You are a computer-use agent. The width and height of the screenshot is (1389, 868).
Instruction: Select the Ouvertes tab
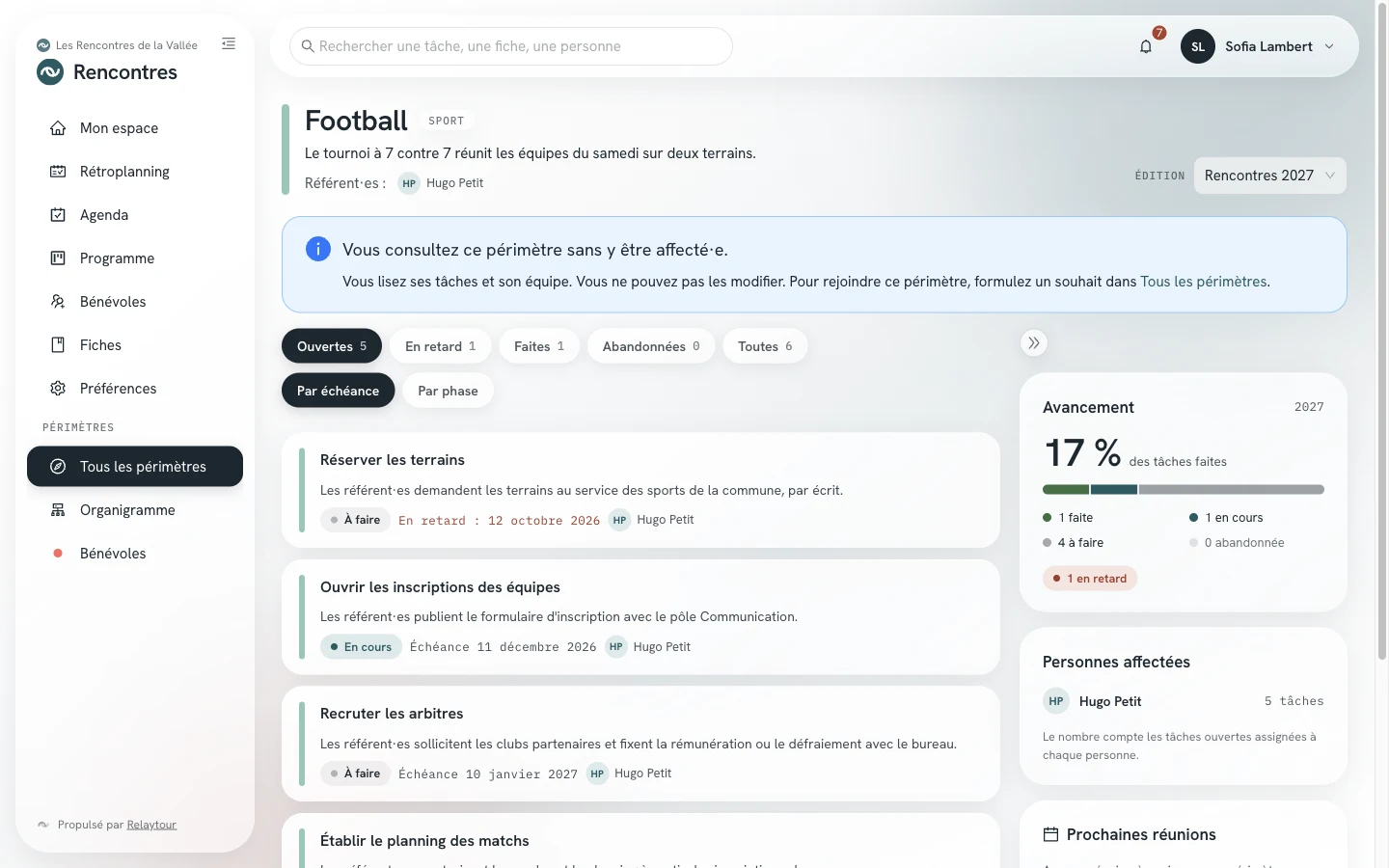pyautogui.click(x=332, y=346)
